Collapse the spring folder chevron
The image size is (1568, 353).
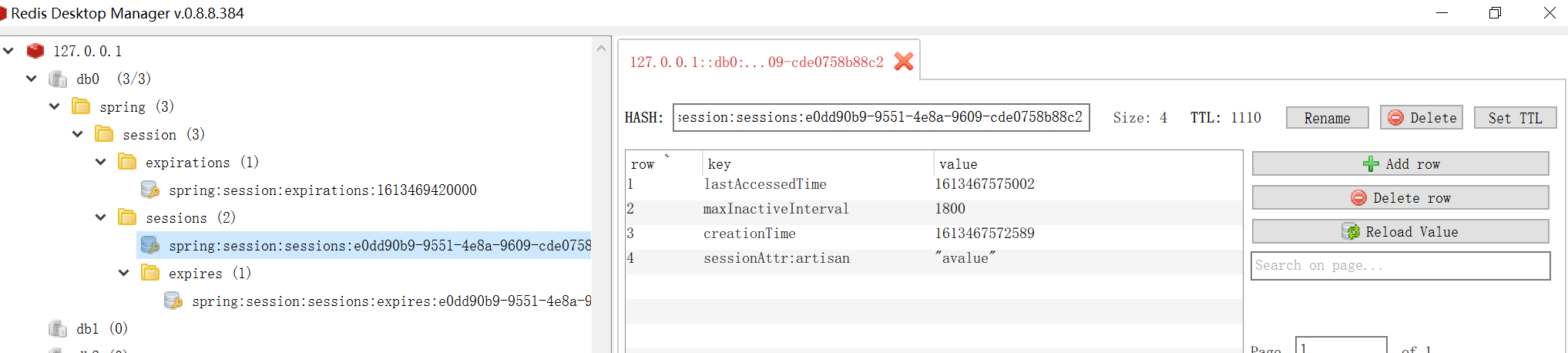[x=55, y=106]
